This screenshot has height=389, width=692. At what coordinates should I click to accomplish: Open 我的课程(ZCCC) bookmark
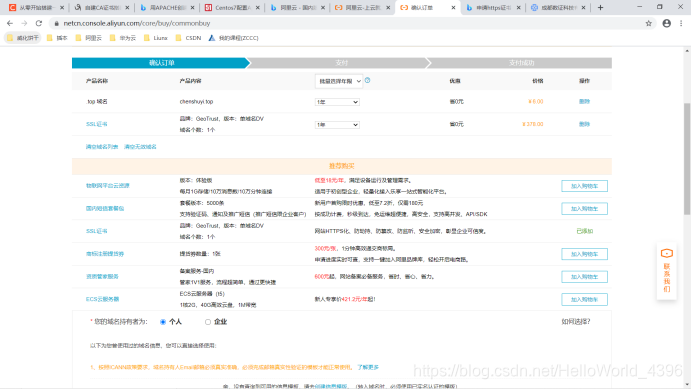pos(233,38)
